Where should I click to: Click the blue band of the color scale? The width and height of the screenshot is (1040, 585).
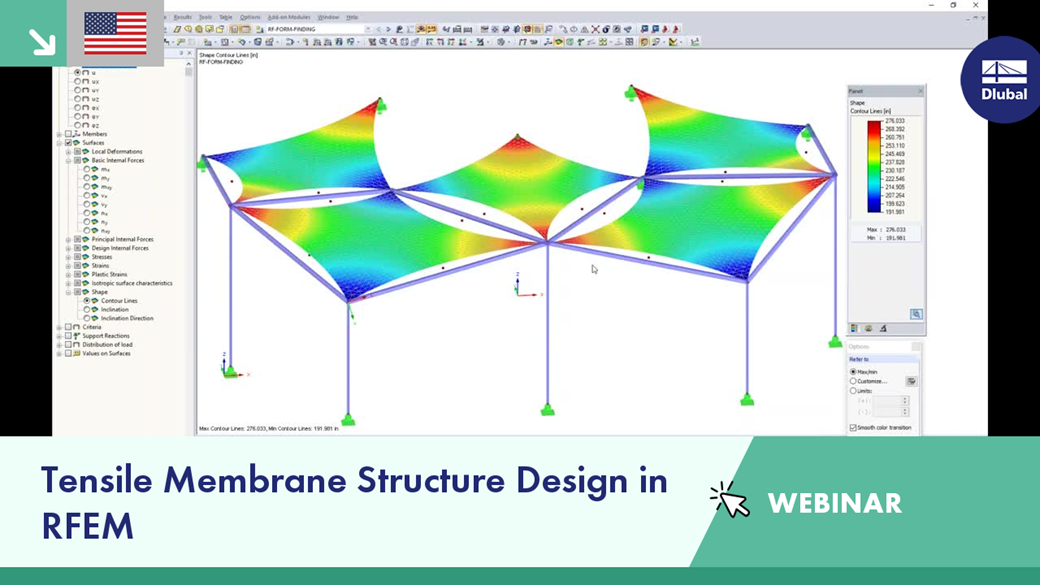pyautogui.click(x=874, y=204)
